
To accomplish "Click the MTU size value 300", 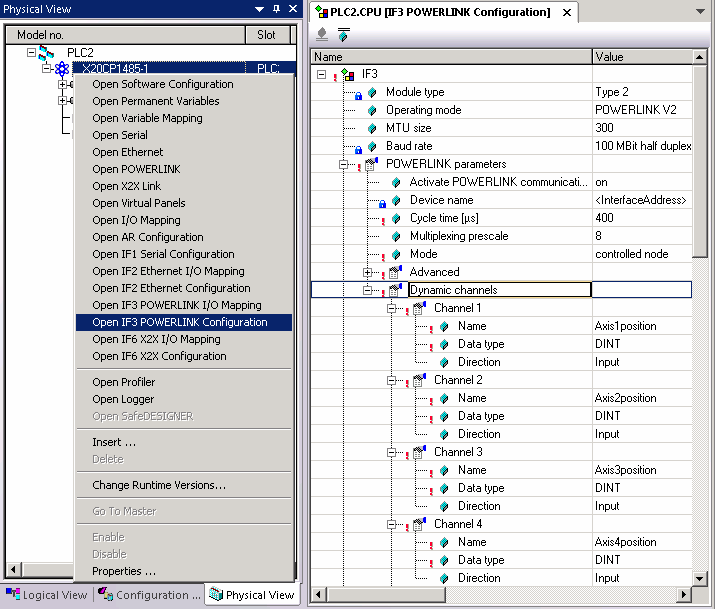I will click(642, 128).
